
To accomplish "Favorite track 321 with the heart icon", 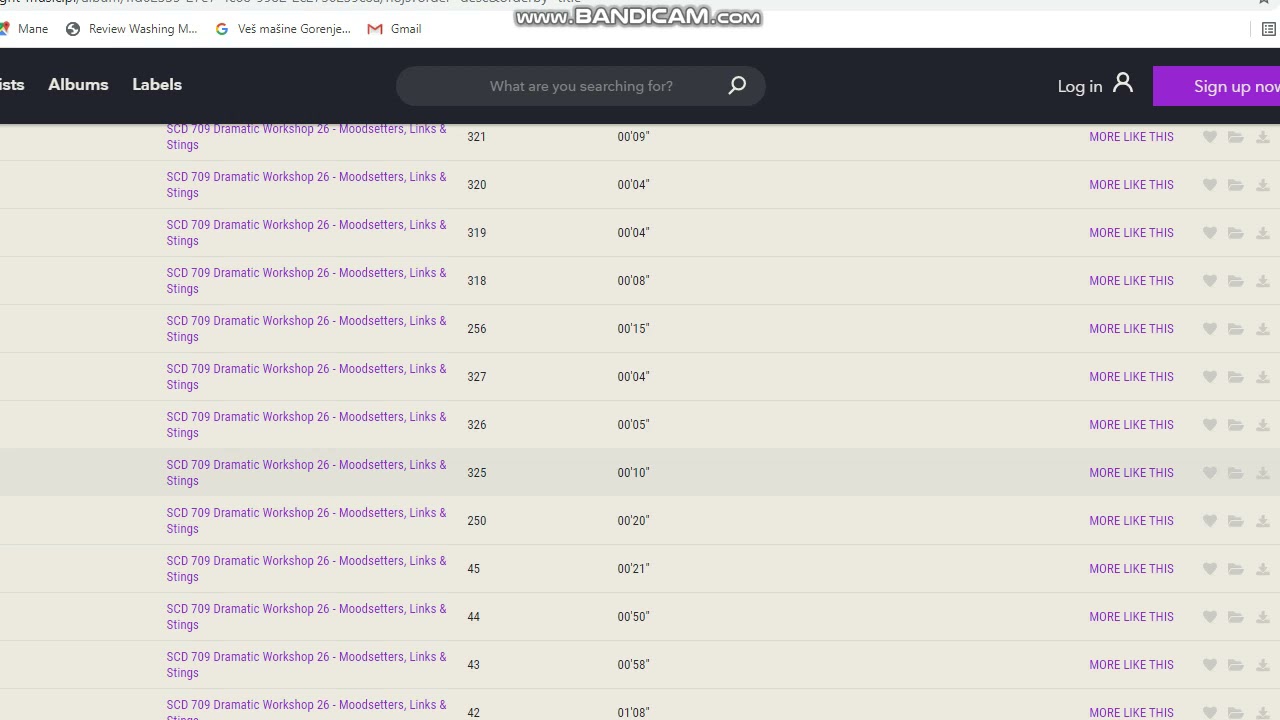I will tap(1210, 137).
